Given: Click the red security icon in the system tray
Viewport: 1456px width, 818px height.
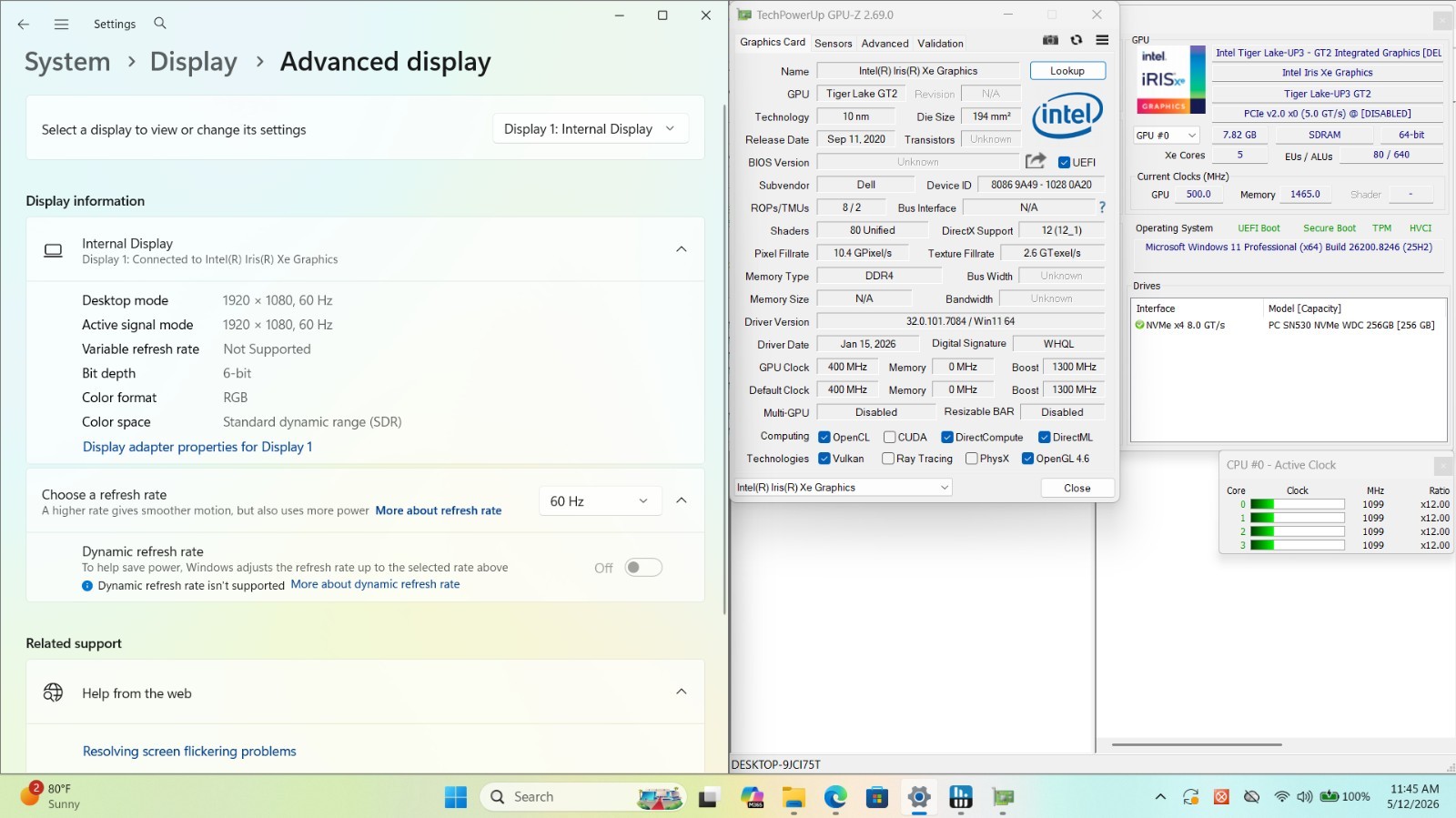Looking at the screenshot, I should [1221, 797].
